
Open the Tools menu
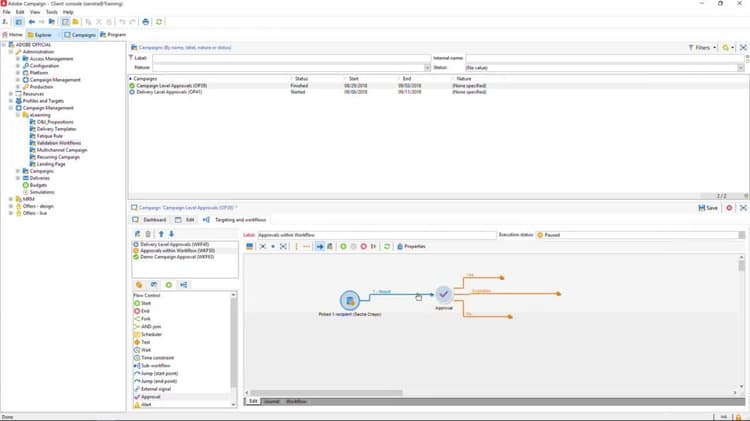pyautogui.click(x=52, y=12)
